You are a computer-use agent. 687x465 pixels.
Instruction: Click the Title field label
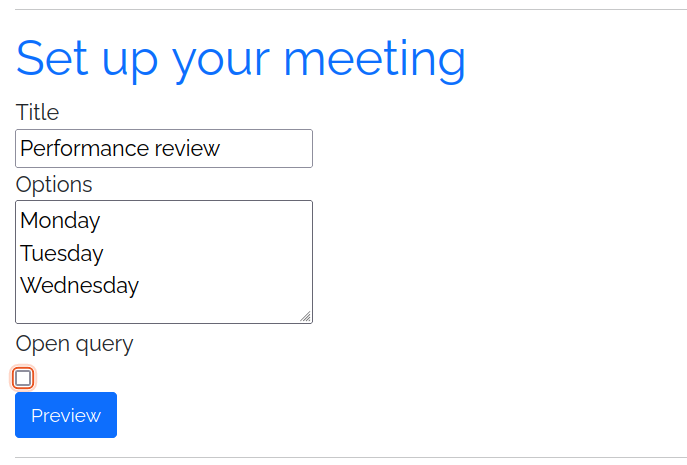pyautogui.click(x=37, y=113)
